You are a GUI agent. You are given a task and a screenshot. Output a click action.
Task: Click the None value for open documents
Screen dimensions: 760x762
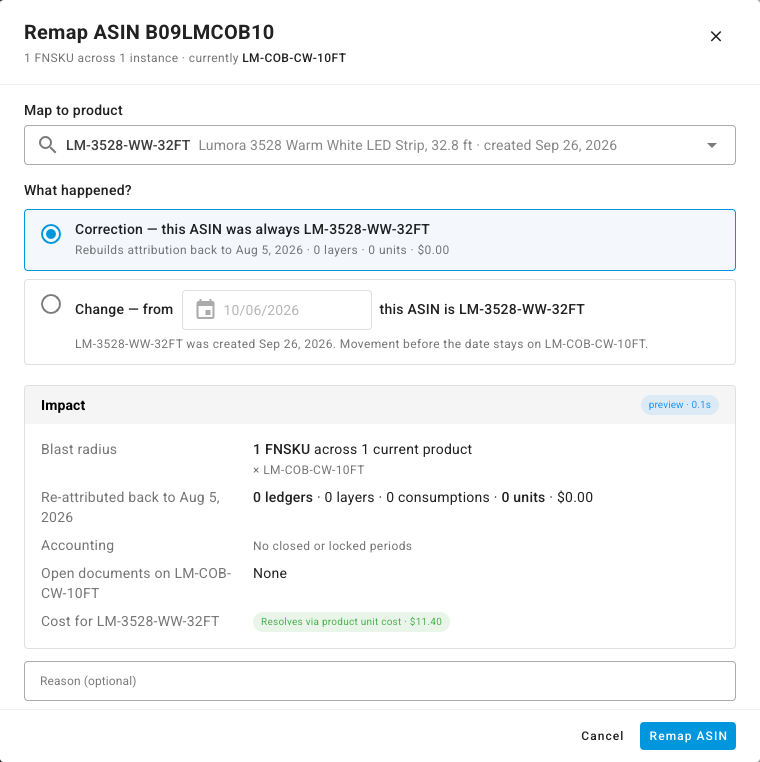point(270,573)
